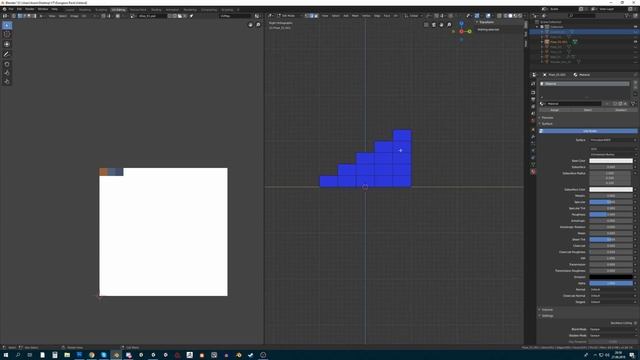640x360 pixels.
Task: Select the Relax sculpt tool in UV editor
Action: click(7, 73)
